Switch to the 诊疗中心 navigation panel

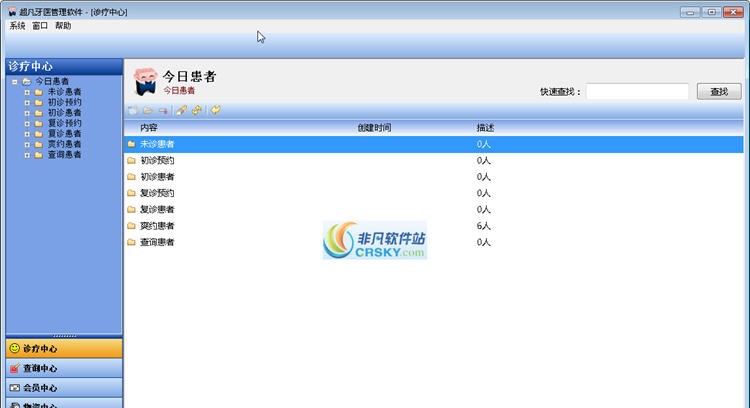pos(64,348)
